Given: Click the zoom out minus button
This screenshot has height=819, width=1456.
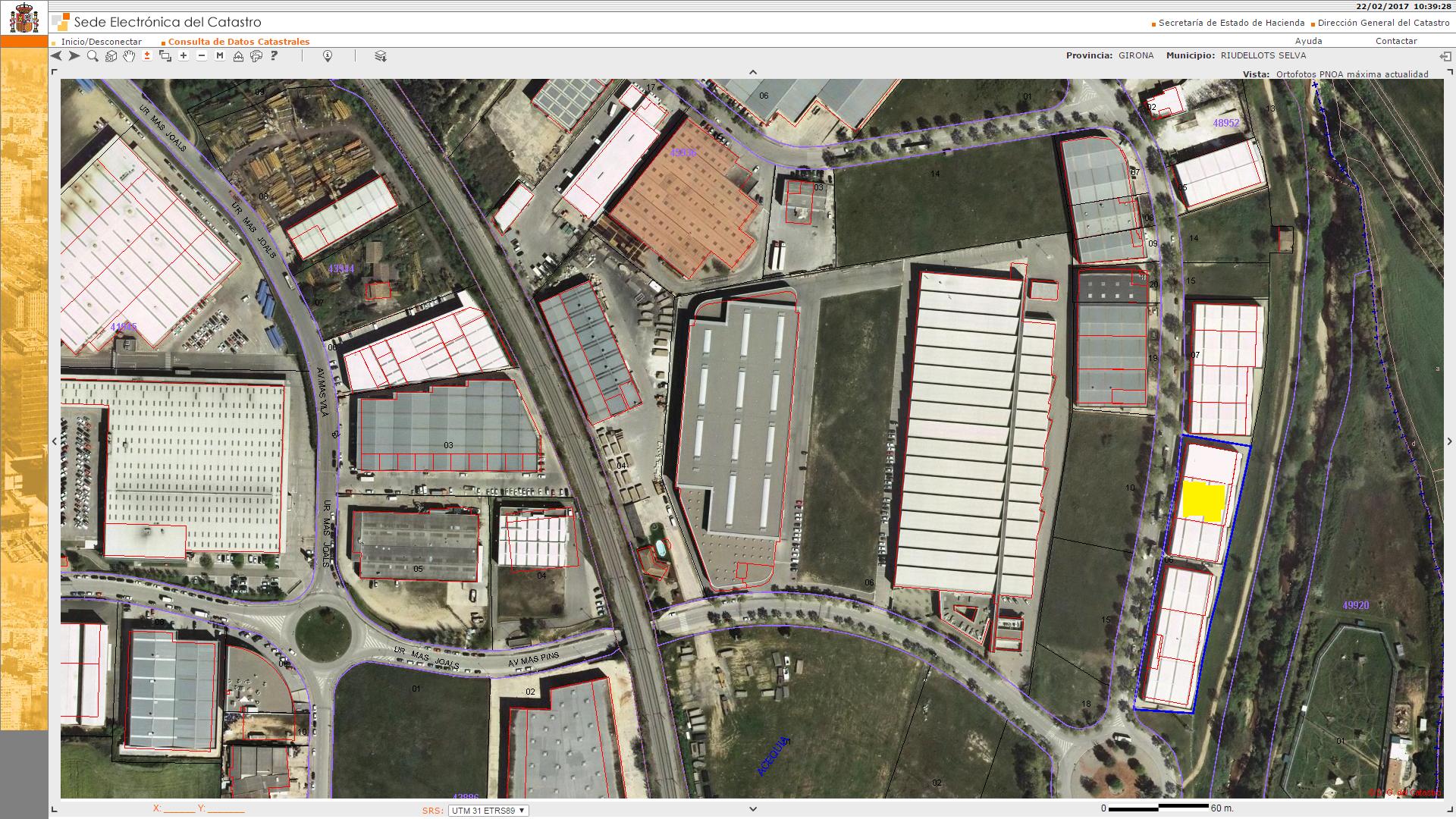Looking at the screenshot, I should pos(202,56).
